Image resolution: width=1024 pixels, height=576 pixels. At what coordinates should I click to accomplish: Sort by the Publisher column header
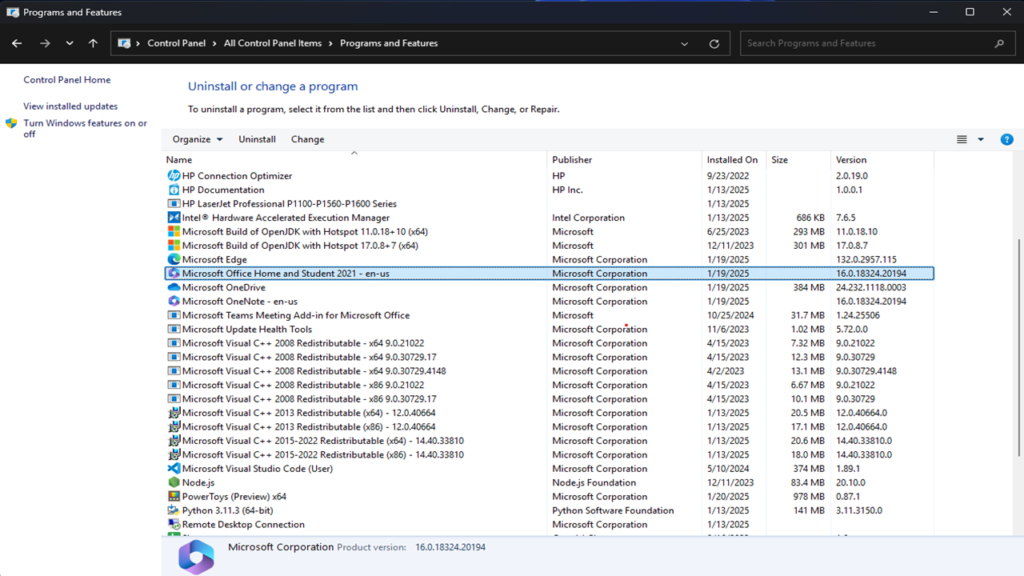click(624, 159)
